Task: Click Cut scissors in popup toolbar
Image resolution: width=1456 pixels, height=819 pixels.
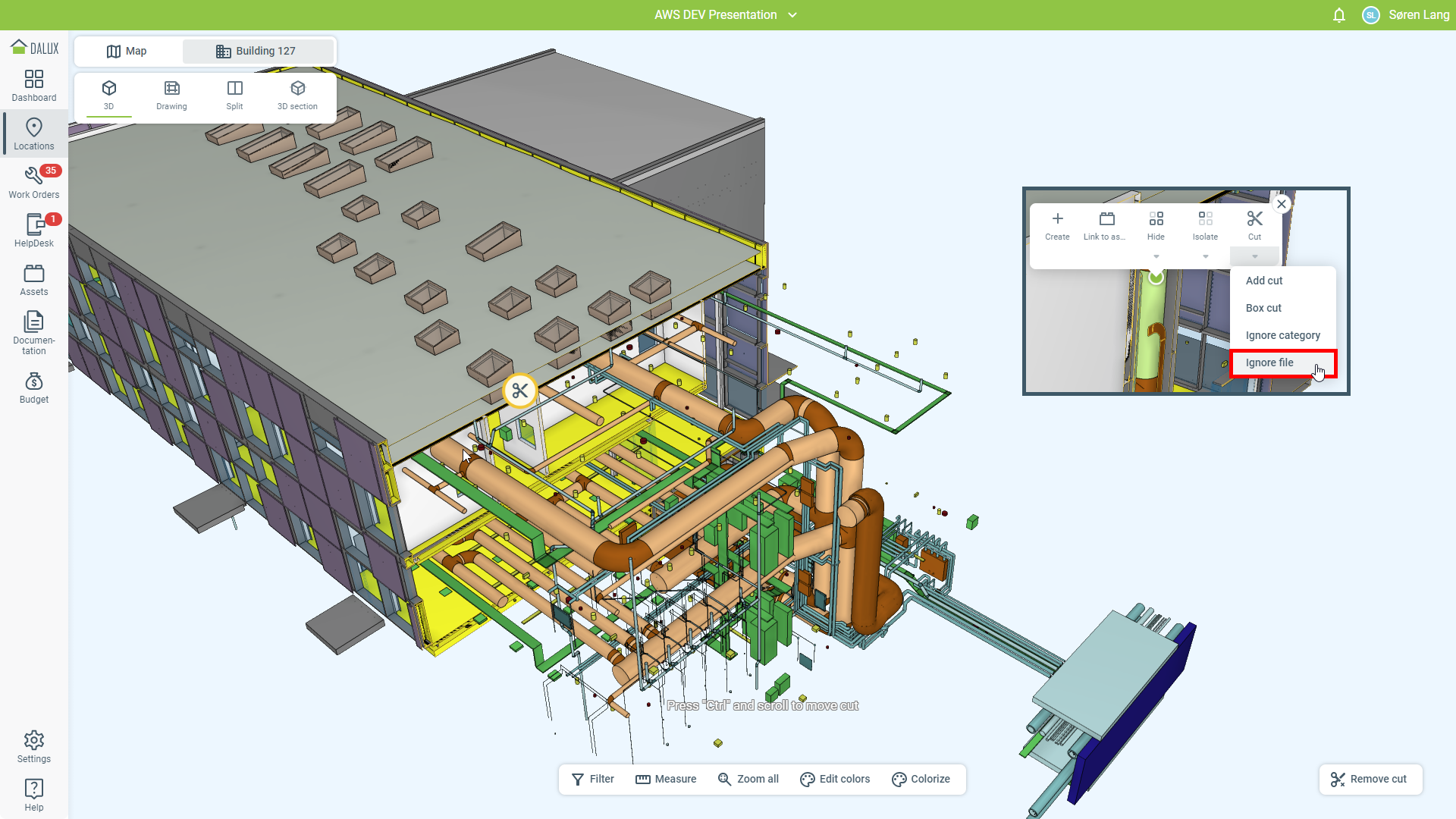Action: [x=1255, y=226]
